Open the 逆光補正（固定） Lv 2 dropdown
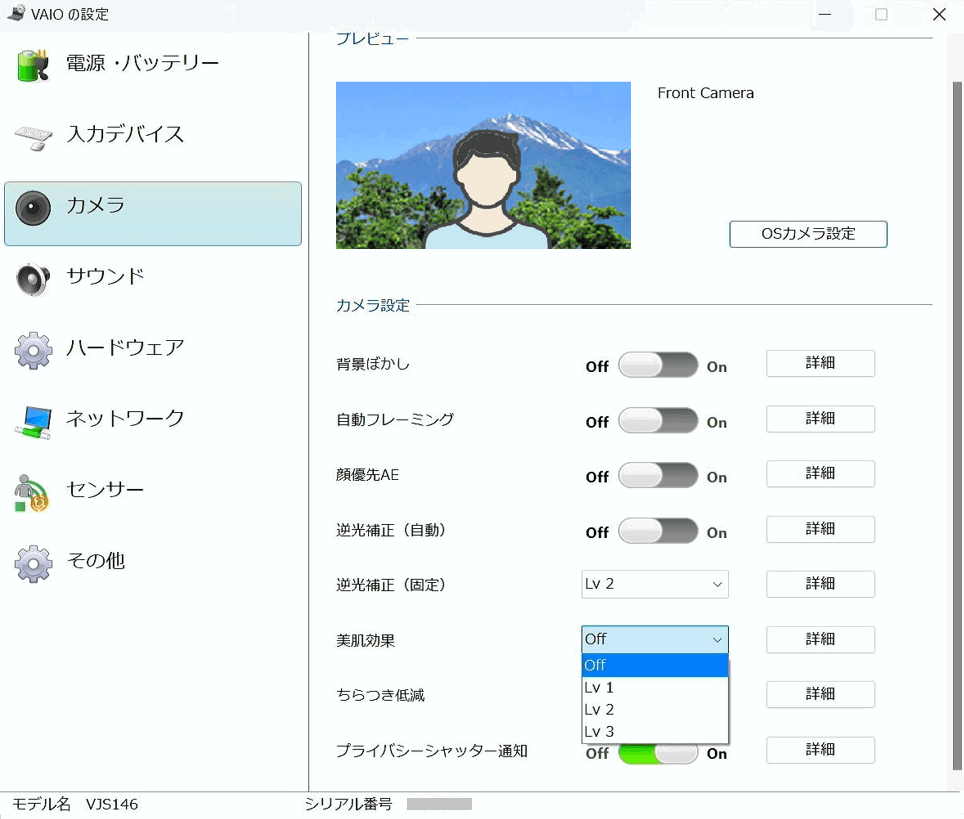The height and width of the screenshot is (819, 964). coord(655,584)
